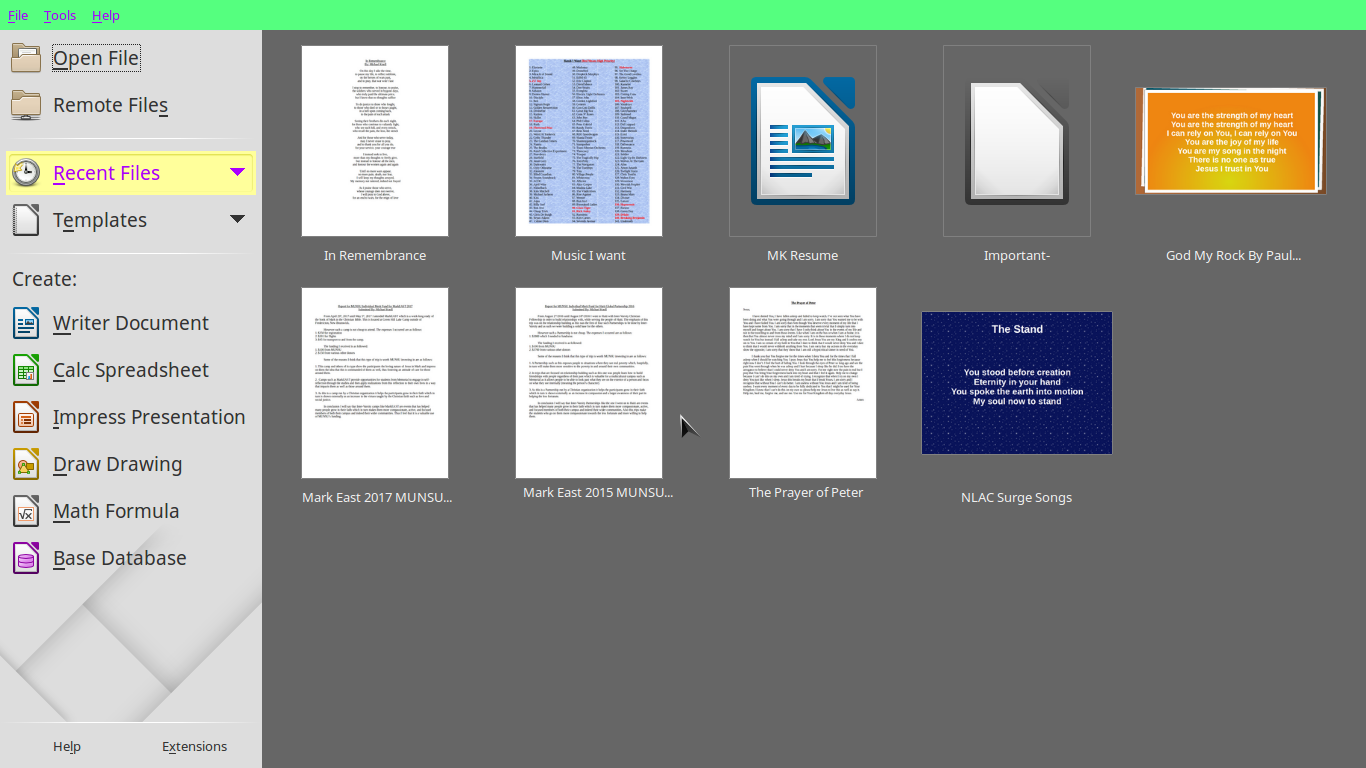Click the Math Formula icon
This screenshot has width=1366, height=768.
26,511
